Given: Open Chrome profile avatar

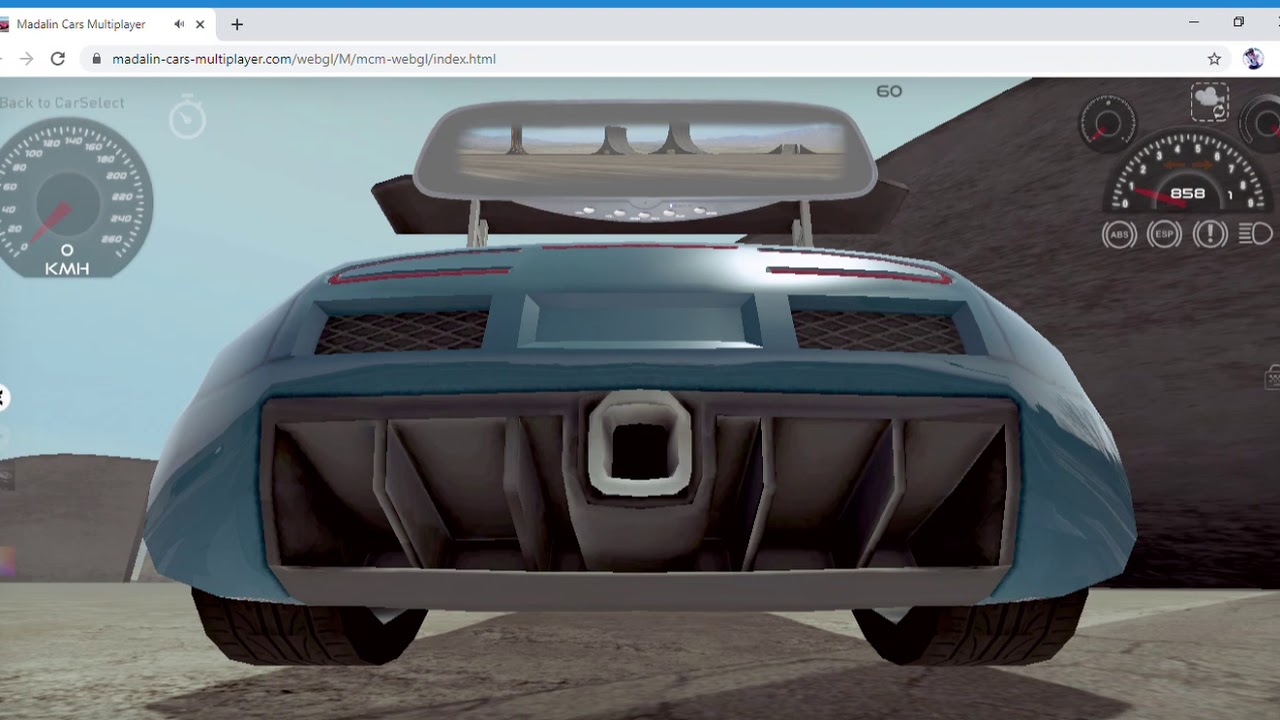Looking at the screenshot, I should click(x=1253, y=59).
